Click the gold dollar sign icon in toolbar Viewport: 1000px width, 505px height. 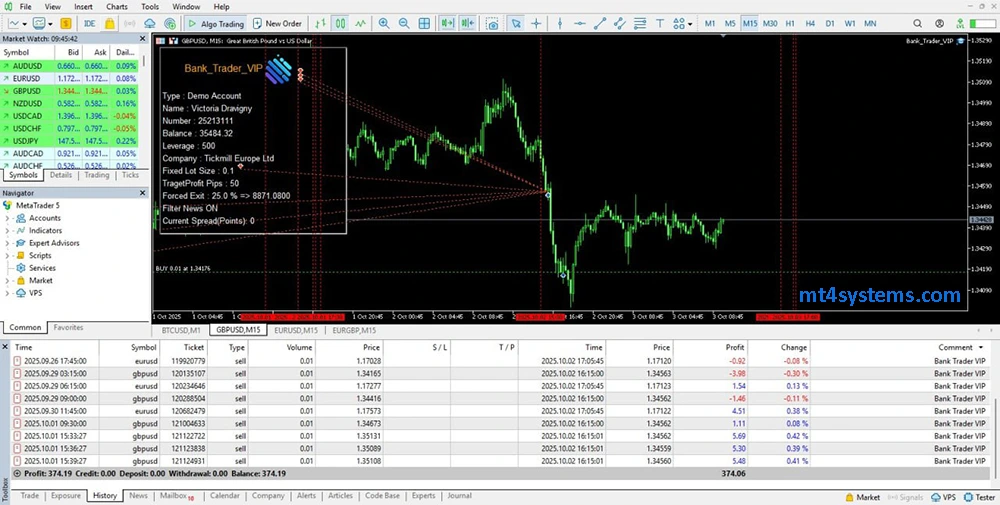(x=66, y=24)
